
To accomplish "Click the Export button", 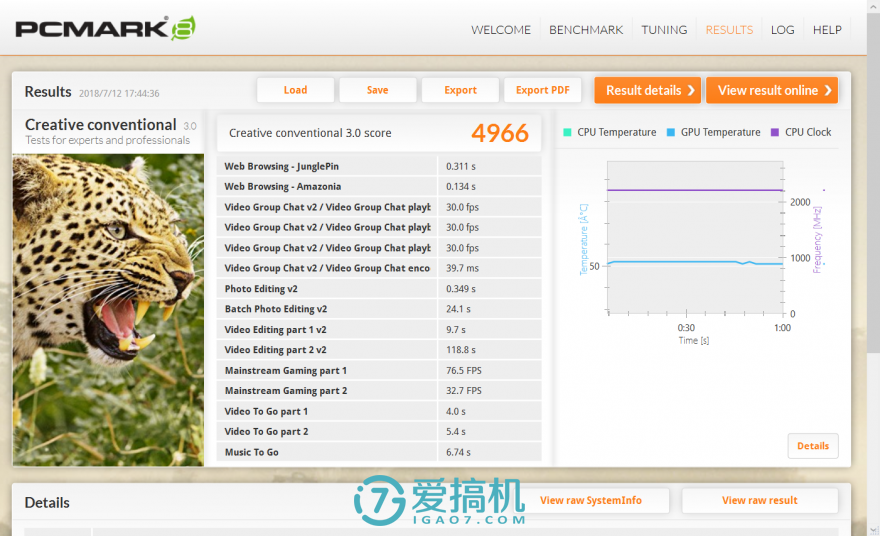I will pos(460,90).
